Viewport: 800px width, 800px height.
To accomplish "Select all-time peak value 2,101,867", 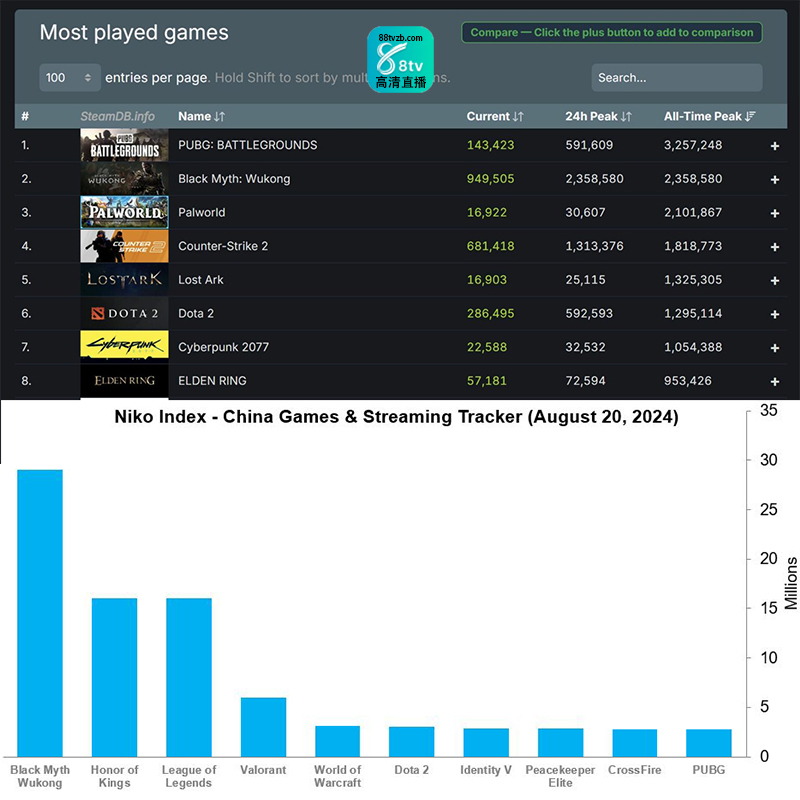I will 693,212.
